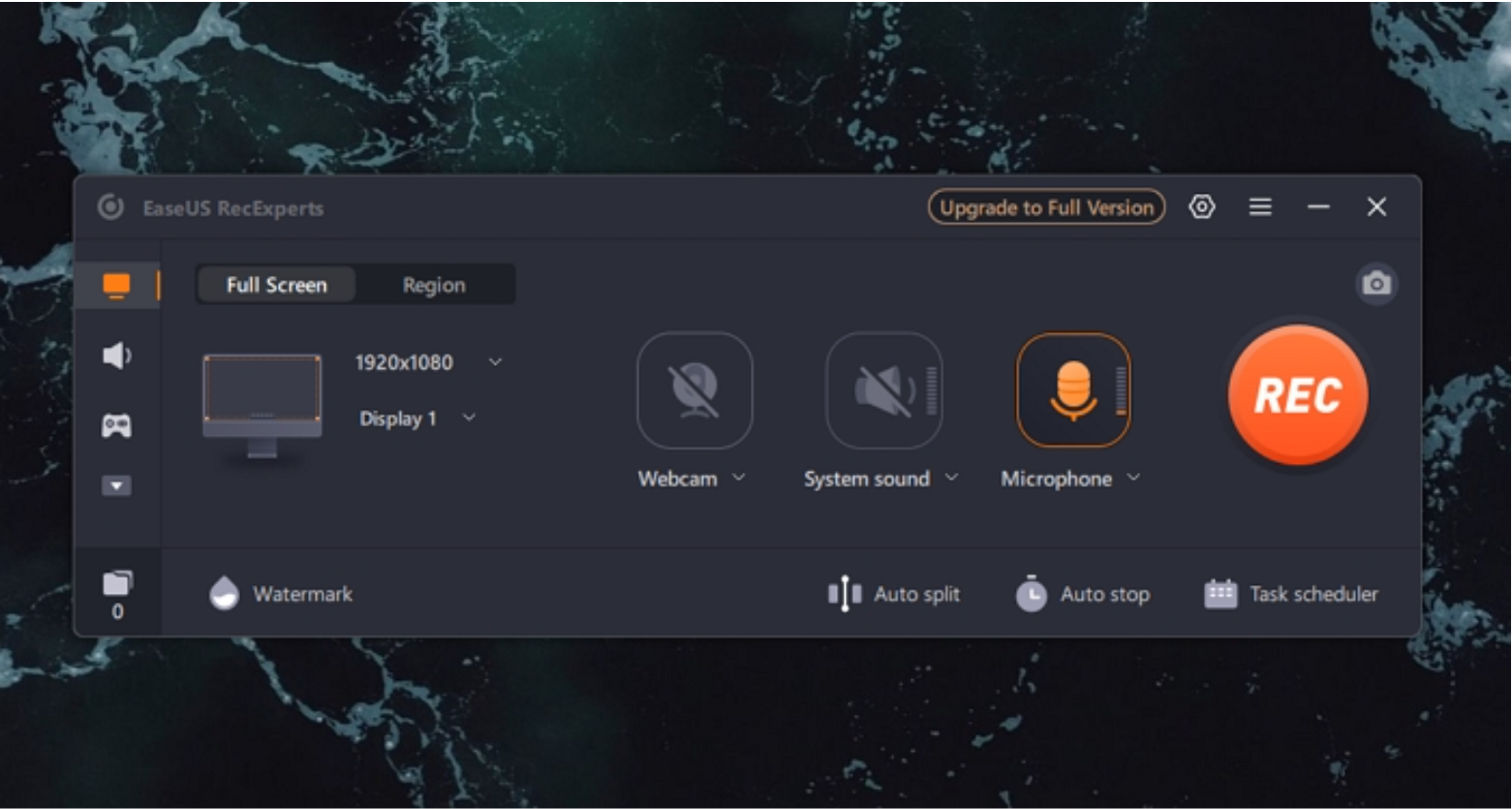The image size is (1512, 809).
Task: Minimize the RecExperts window
Action: pyautogui.click(x=1318, y=207)
